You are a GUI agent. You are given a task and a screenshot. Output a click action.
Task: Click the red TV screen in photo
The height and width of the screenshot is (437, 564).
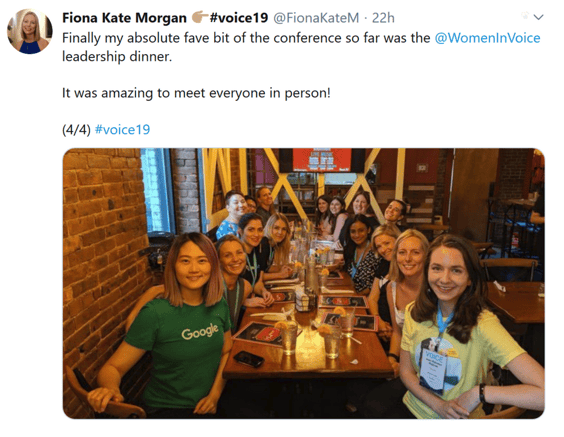coord(322,159)
